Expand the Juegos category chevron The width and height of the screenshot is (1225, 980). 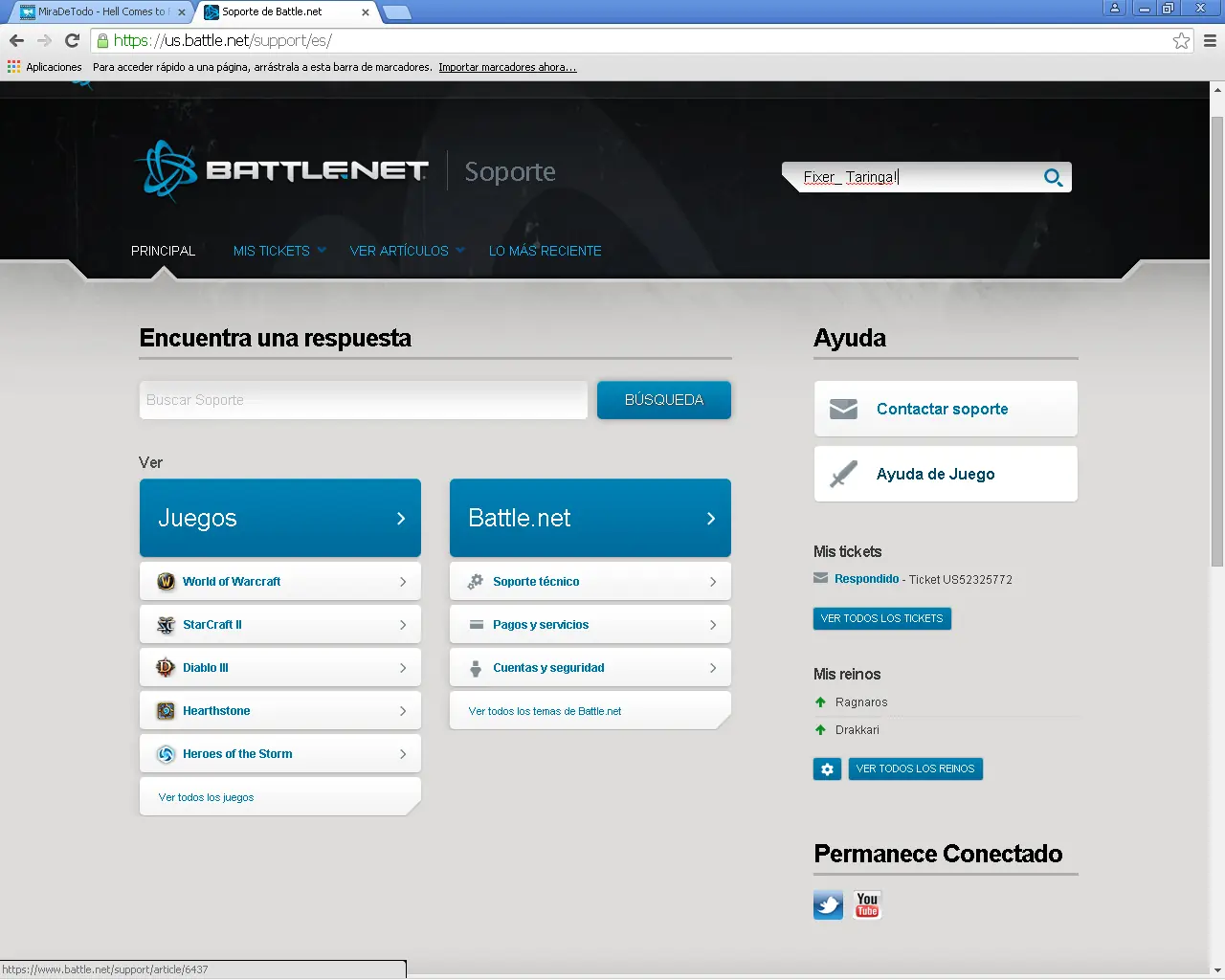[x=401, y=519]
